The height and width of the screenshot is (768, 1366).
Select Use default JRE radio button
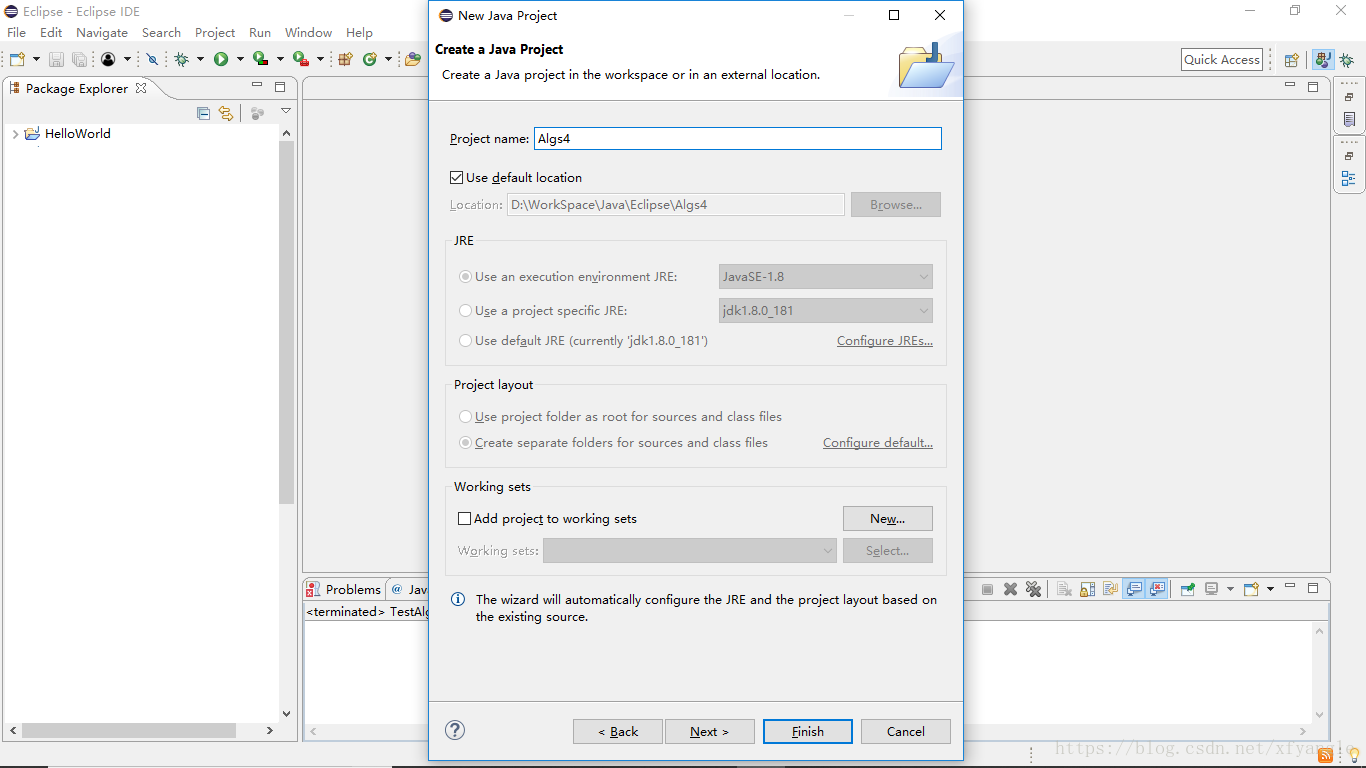[465, 340]
